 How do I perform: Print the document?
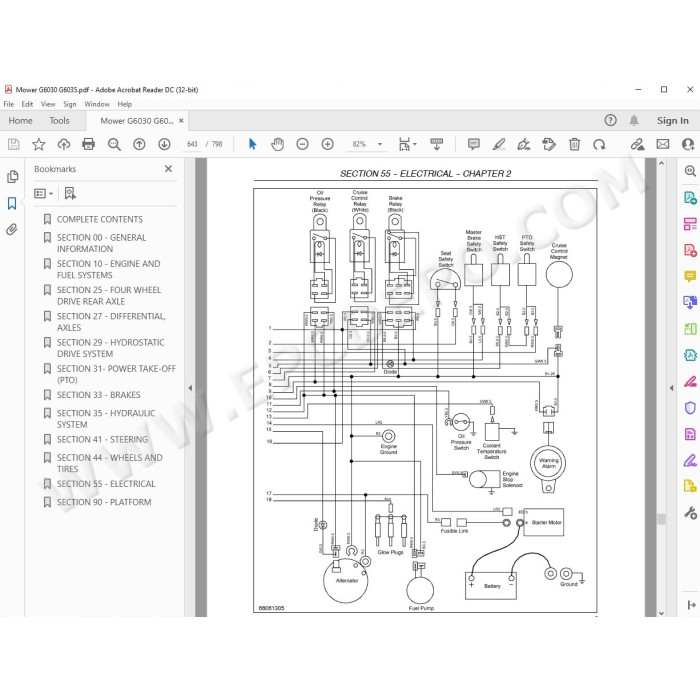88,144
